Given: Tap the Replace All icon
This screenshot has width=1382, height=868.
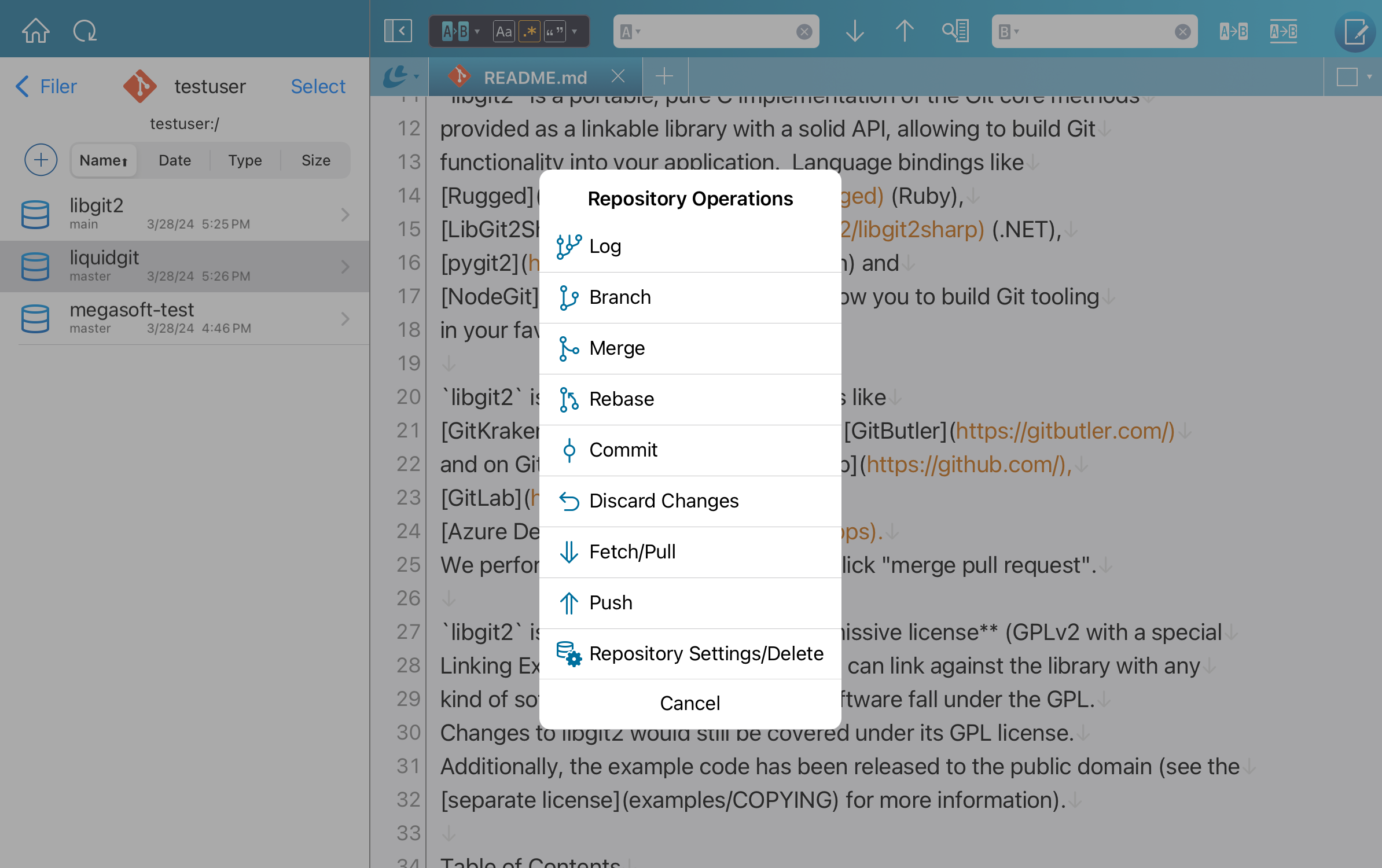Looking at the screenshot, I should click(1284, 31).
